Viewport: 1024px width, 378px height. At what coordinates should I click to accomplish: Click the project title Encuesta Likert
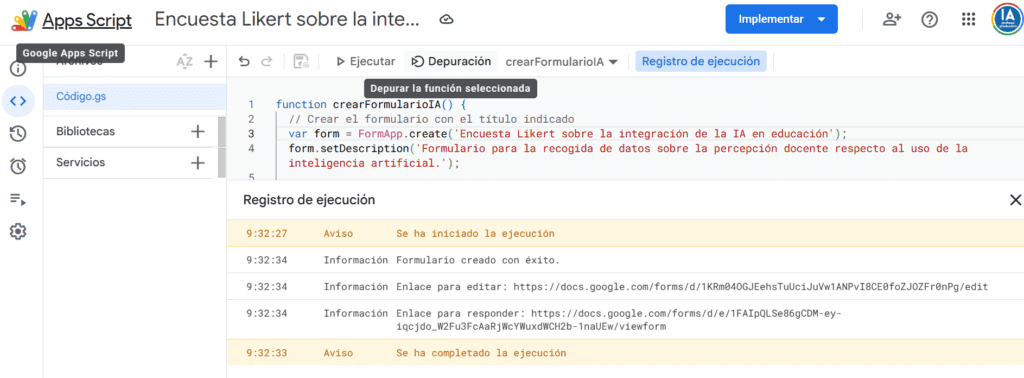click(287, 20)
